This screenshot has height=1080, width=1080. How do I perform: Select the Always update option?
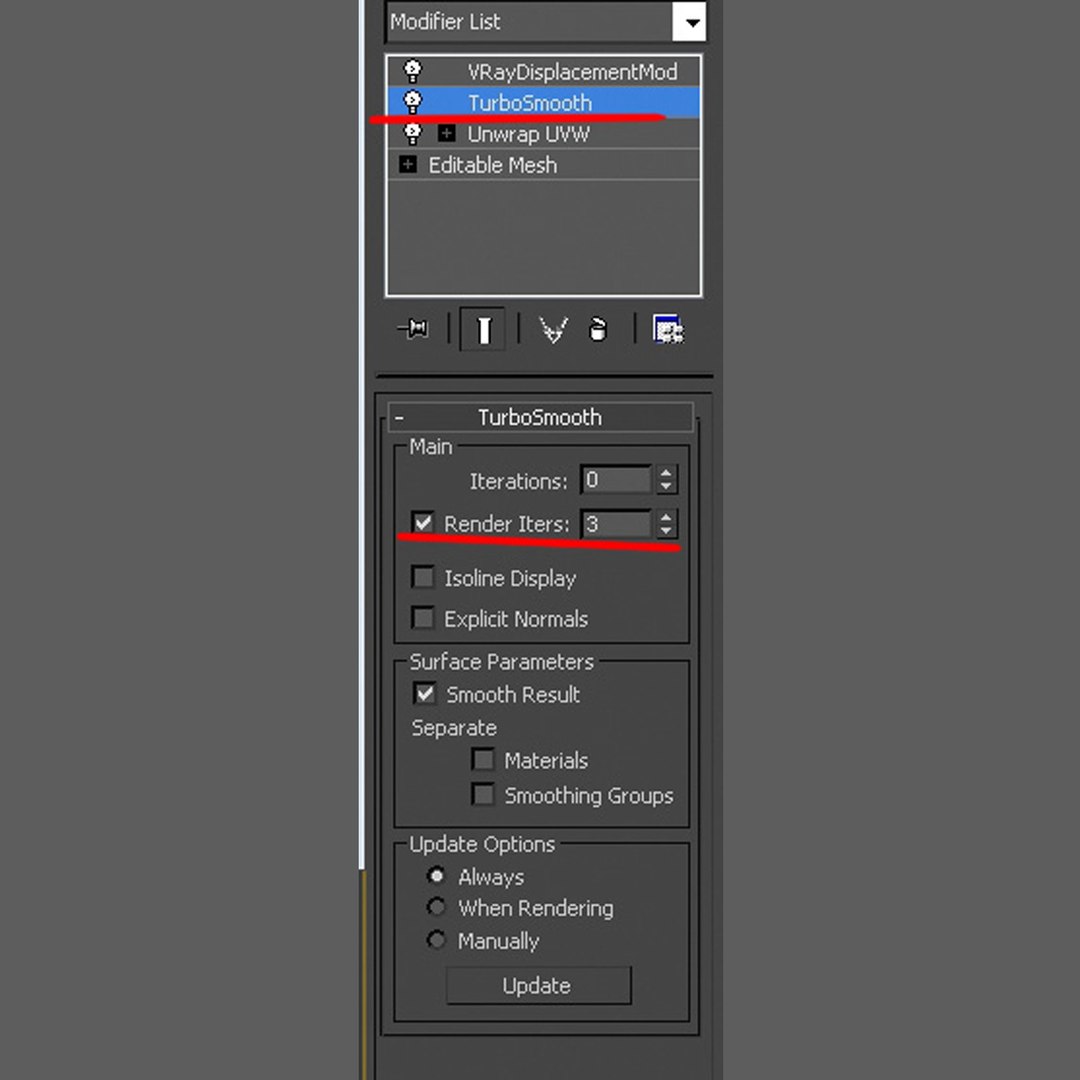pyautogui.click(x=436, y=875)
